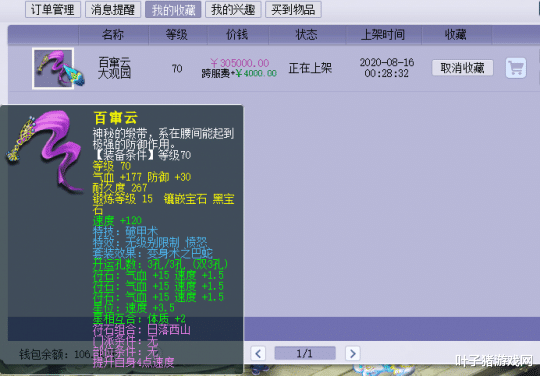
Task: Click the tooltip title 百审云
Action: click(116, 118)
